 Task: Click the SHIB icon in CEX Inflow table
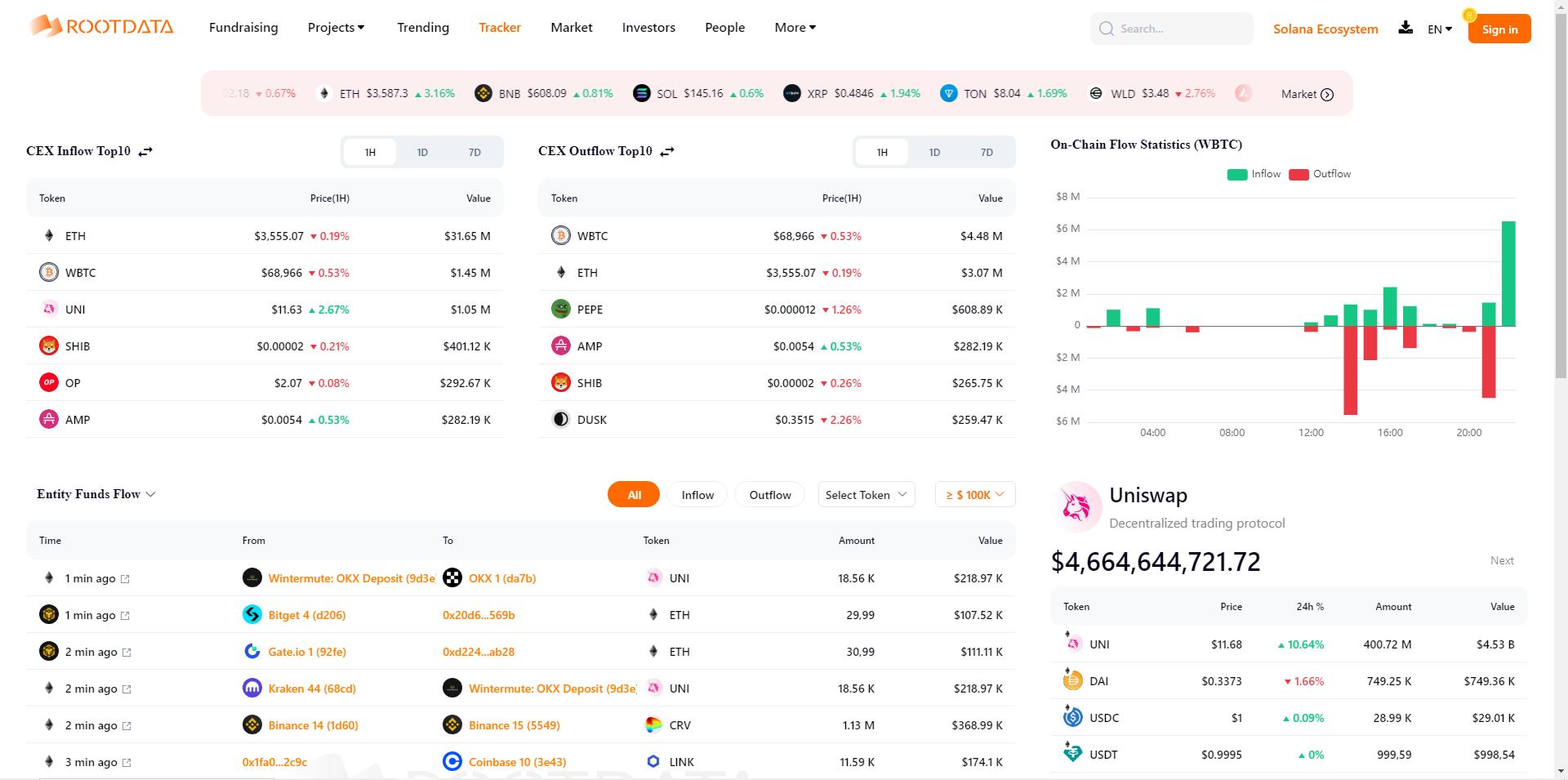49,345
